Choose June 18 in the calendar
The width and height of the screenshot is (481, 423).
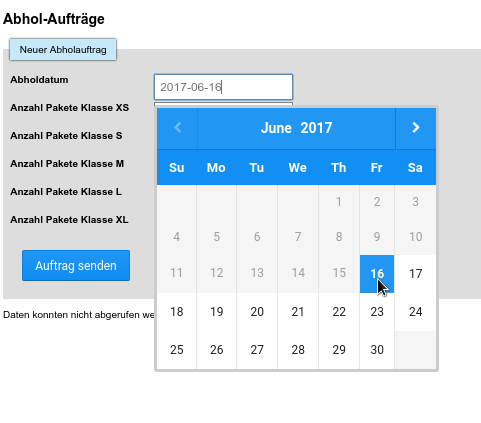[177, 312]
